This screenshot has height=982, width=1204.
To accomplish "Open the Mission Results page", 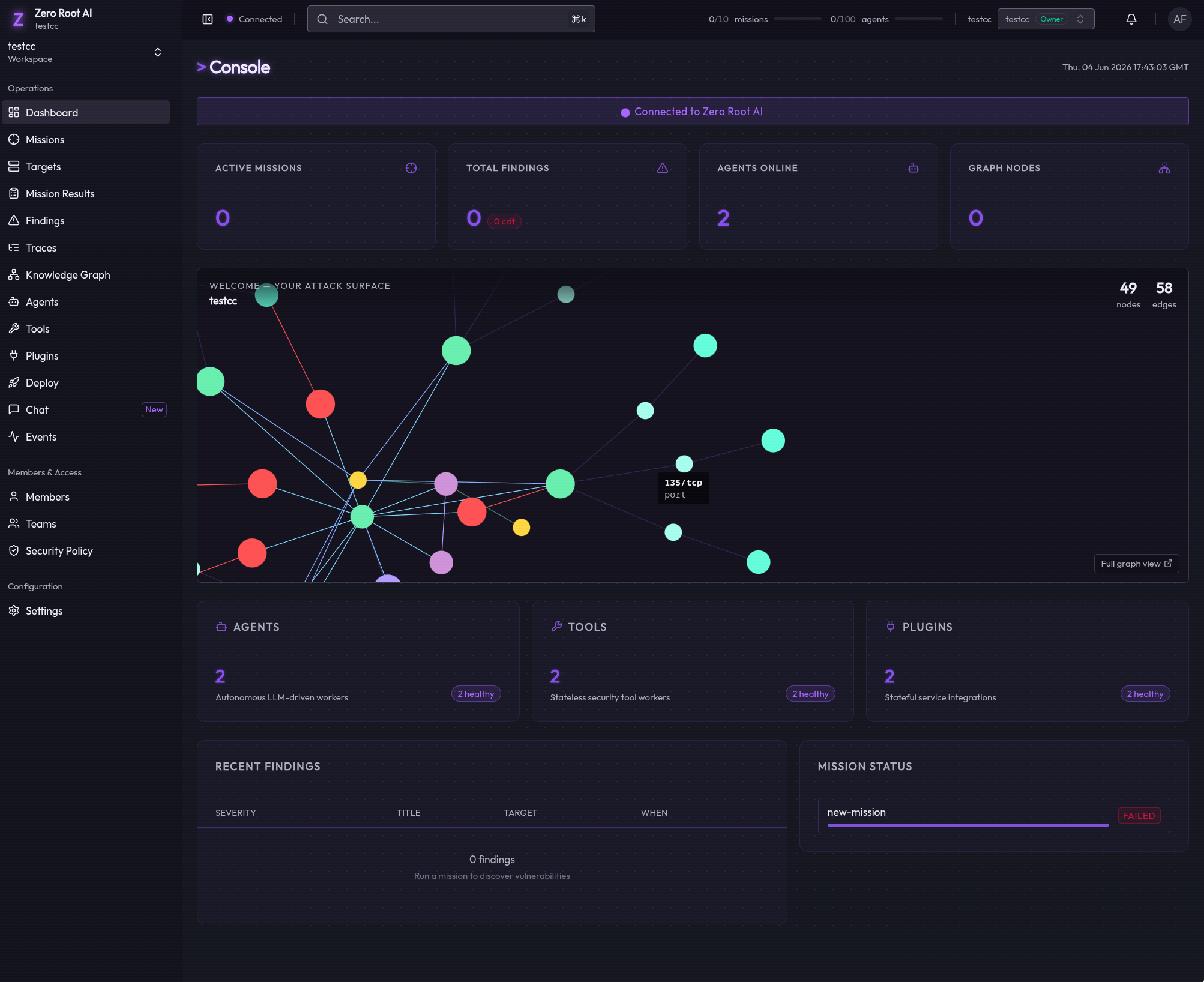I will (x=86, y=193).
